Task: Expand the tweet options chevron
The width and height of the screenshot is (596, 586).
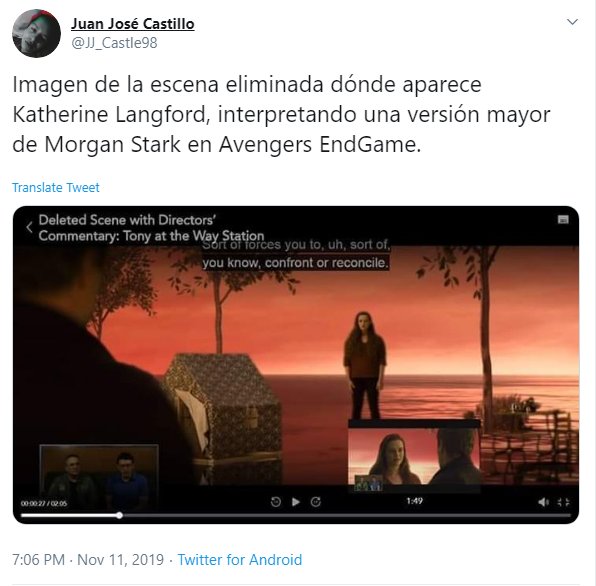Action: click(572, 22)
